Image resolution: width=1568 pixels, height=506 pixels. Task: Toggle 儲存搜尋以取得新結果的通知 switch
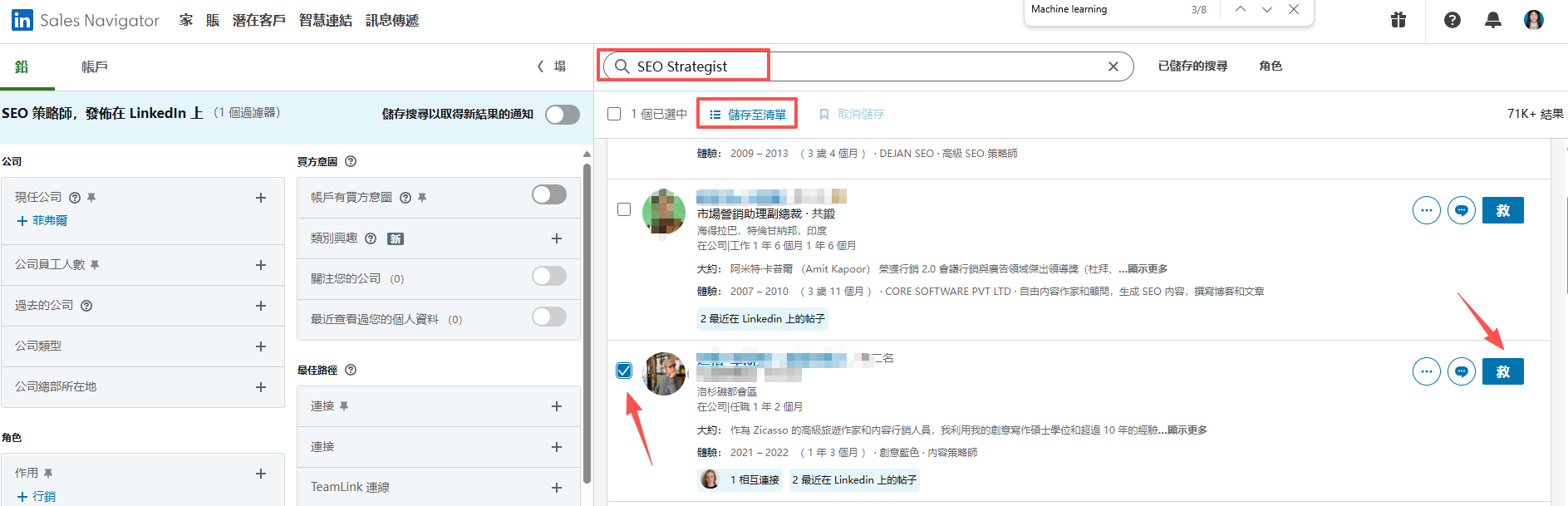point(563,115)
